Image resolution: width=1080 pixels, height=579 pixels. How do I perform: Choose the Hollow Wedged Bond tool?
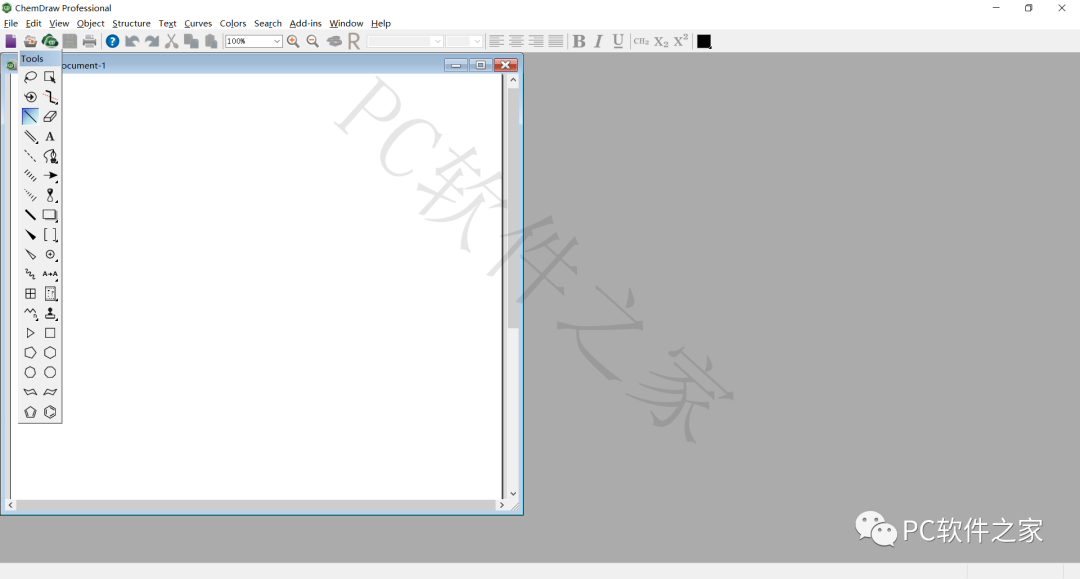tap(30, 255)
